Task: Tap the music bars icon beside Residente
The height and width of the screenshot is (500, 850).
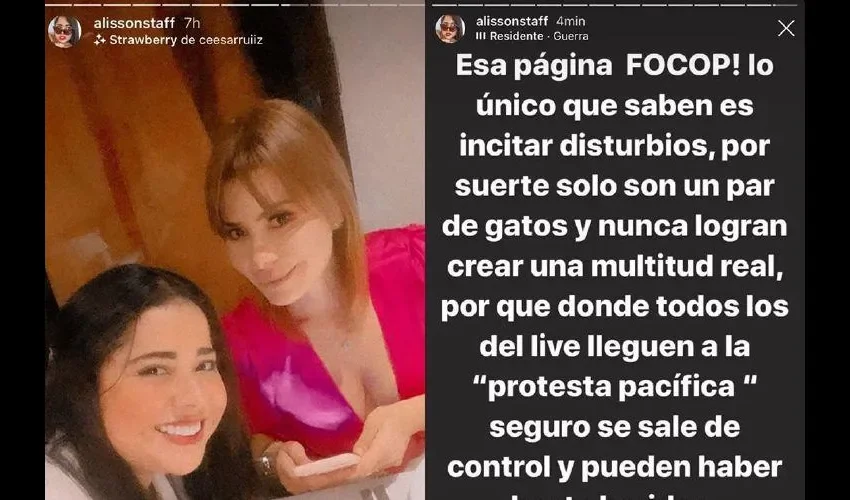Action: (480, 36)
